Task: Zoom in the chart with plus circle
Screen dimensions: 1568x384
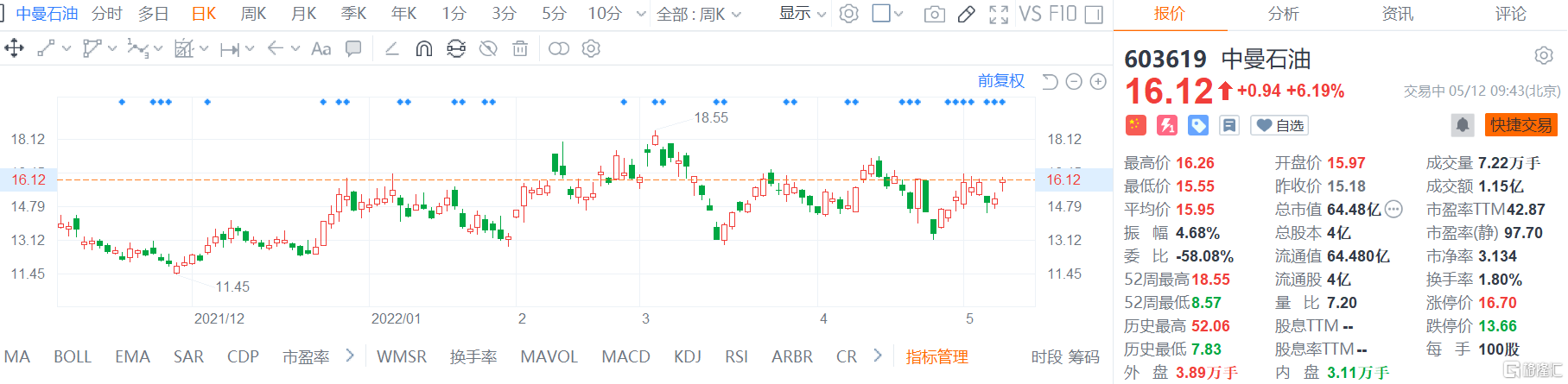Action: click(x=1098, y=81)
